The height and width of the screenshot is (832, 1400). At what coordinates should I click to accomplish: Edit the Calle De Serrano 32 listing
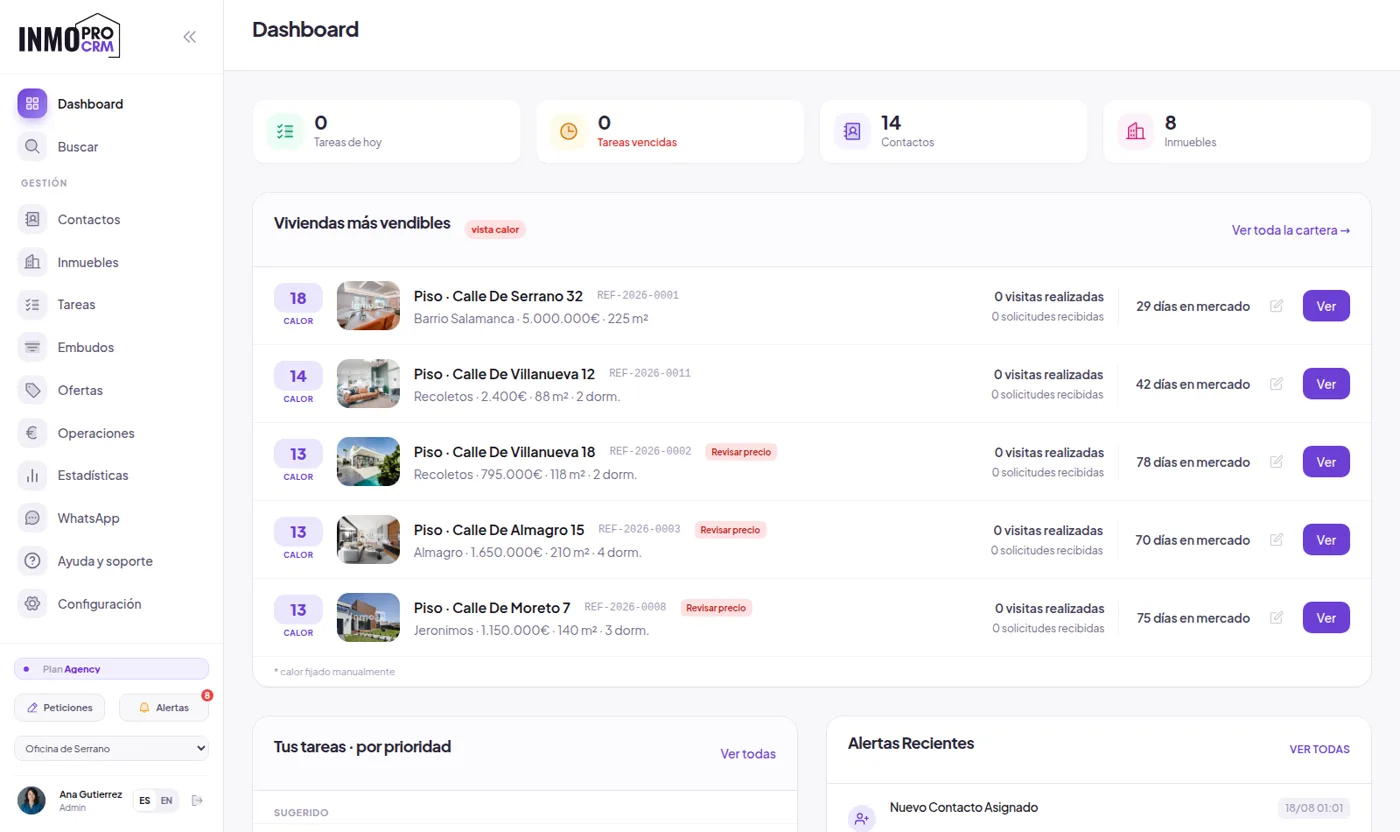(x=1276, y=306)
